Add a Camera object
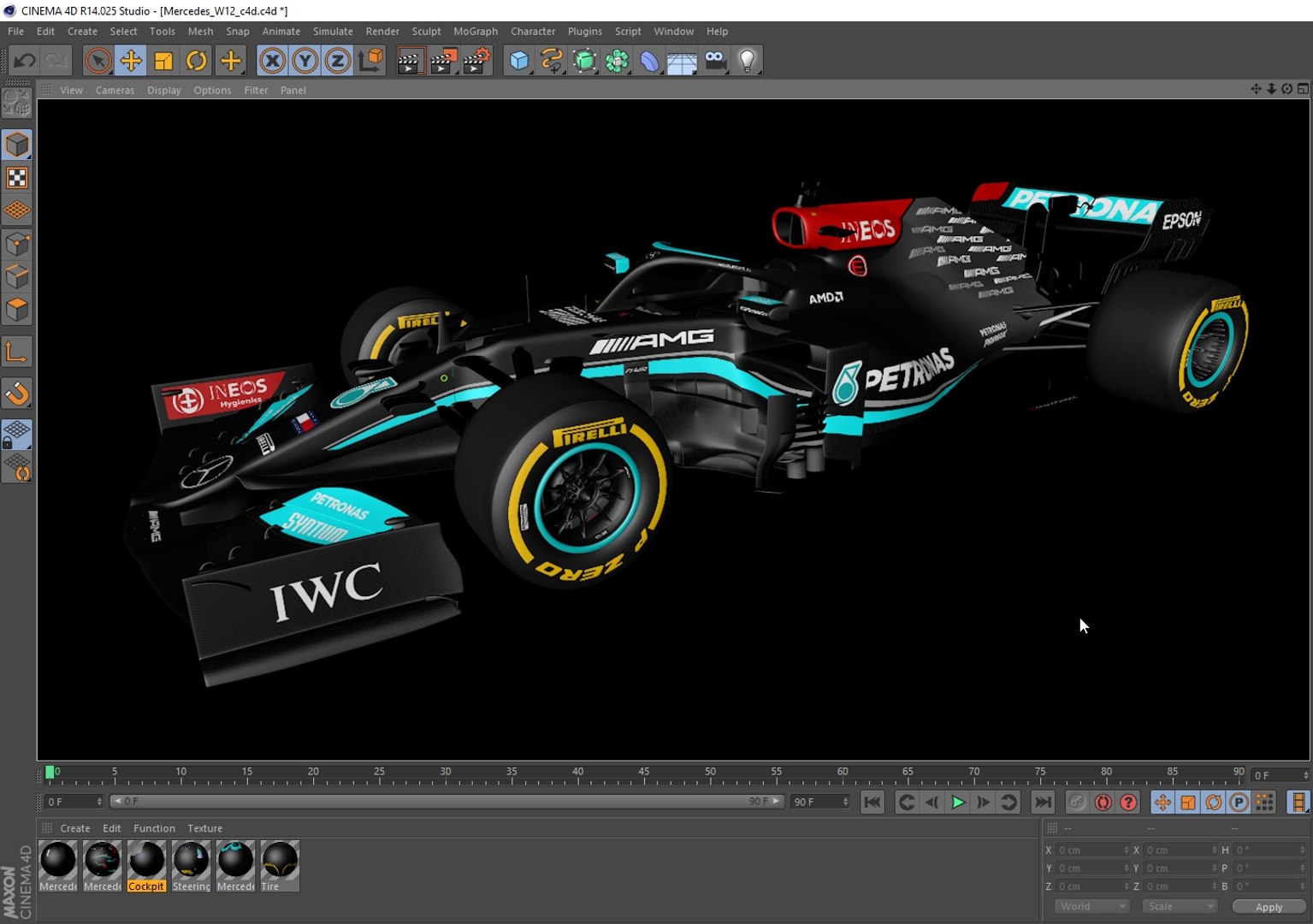 [715, 61]
